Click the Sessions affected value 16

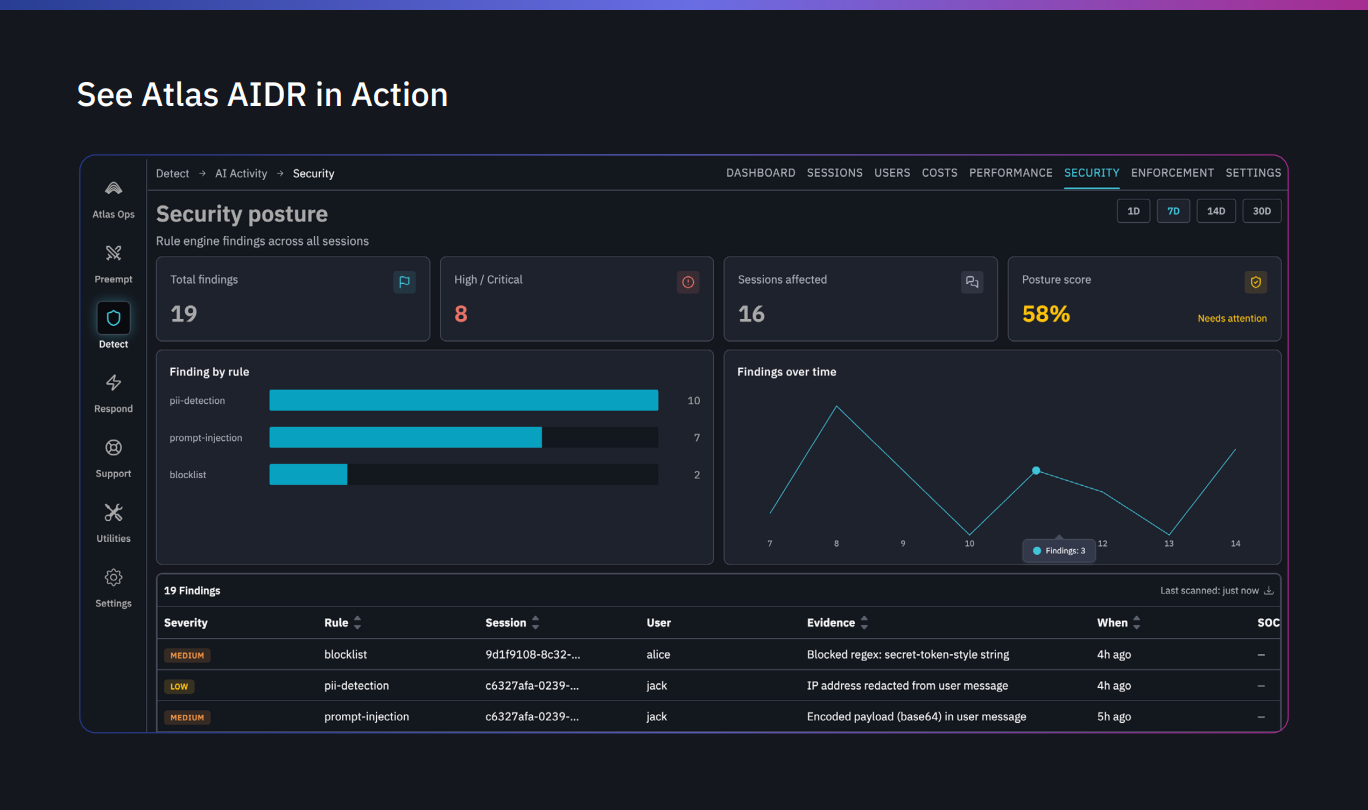tap(752, 314)
